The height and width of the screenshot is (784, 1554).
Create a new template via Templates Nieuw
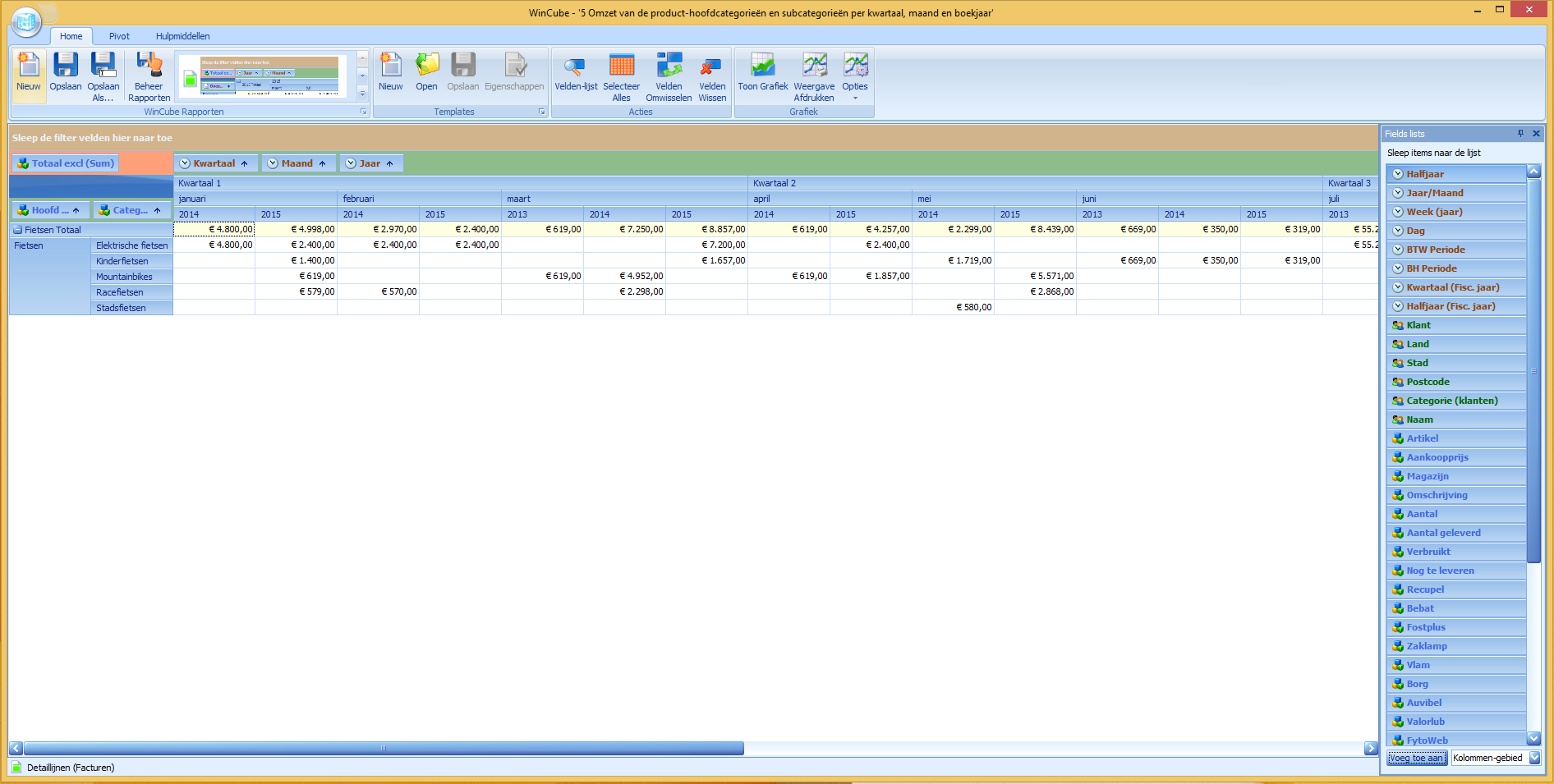(x=391, y=74)
